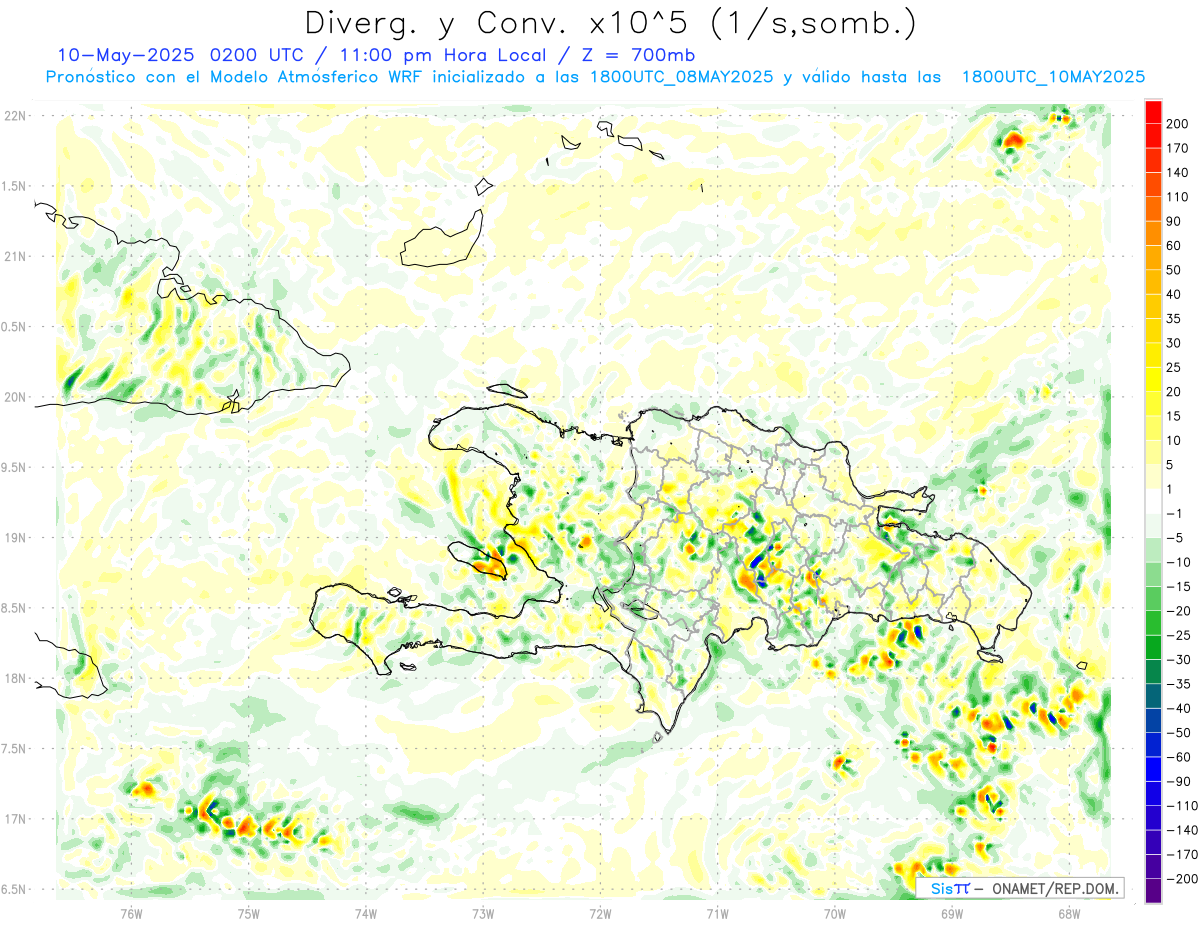Click the positive '170' color scale value
The image size is (1200, 927).
1178,148
